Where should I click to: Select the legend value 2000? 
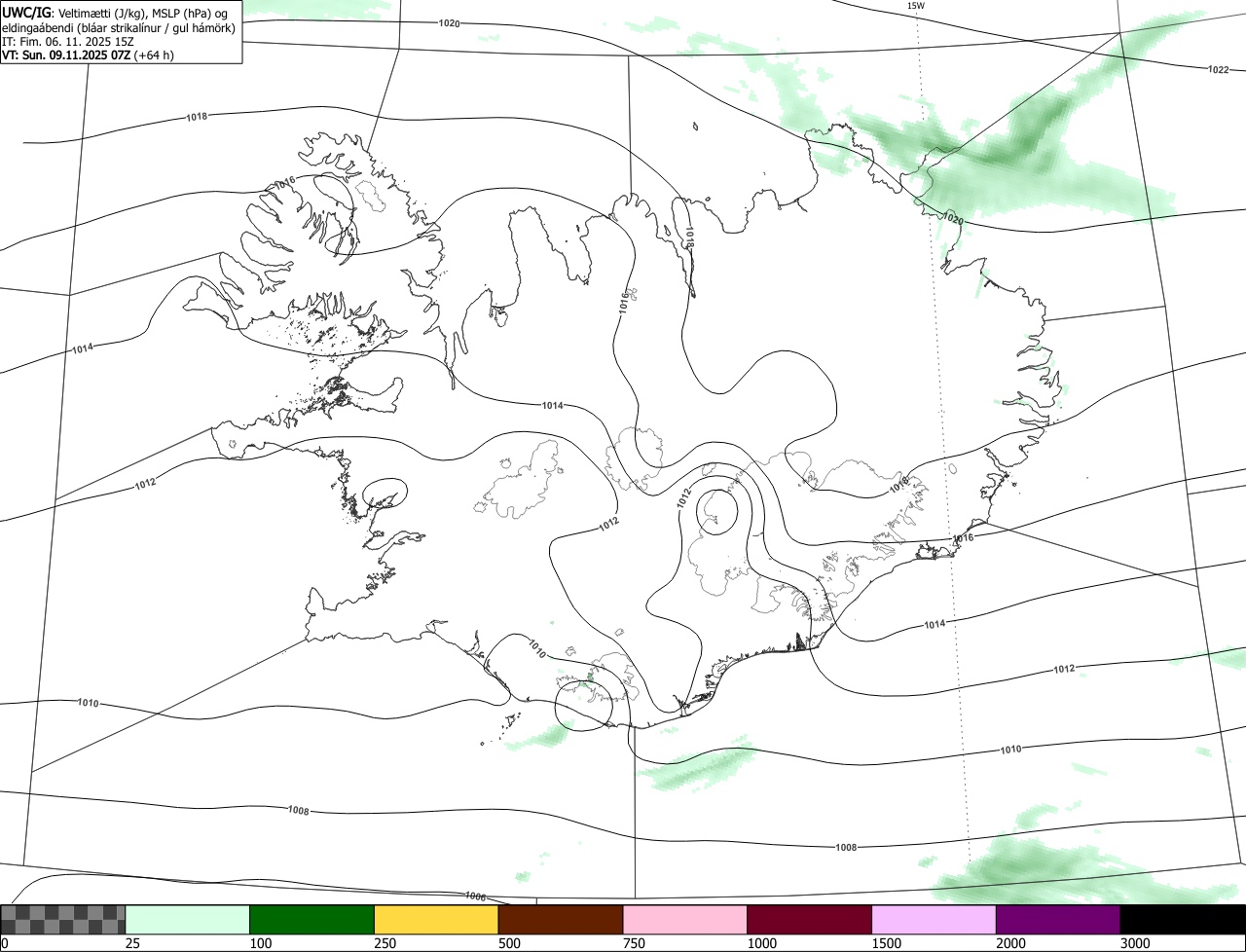[x=1011, y=943]
